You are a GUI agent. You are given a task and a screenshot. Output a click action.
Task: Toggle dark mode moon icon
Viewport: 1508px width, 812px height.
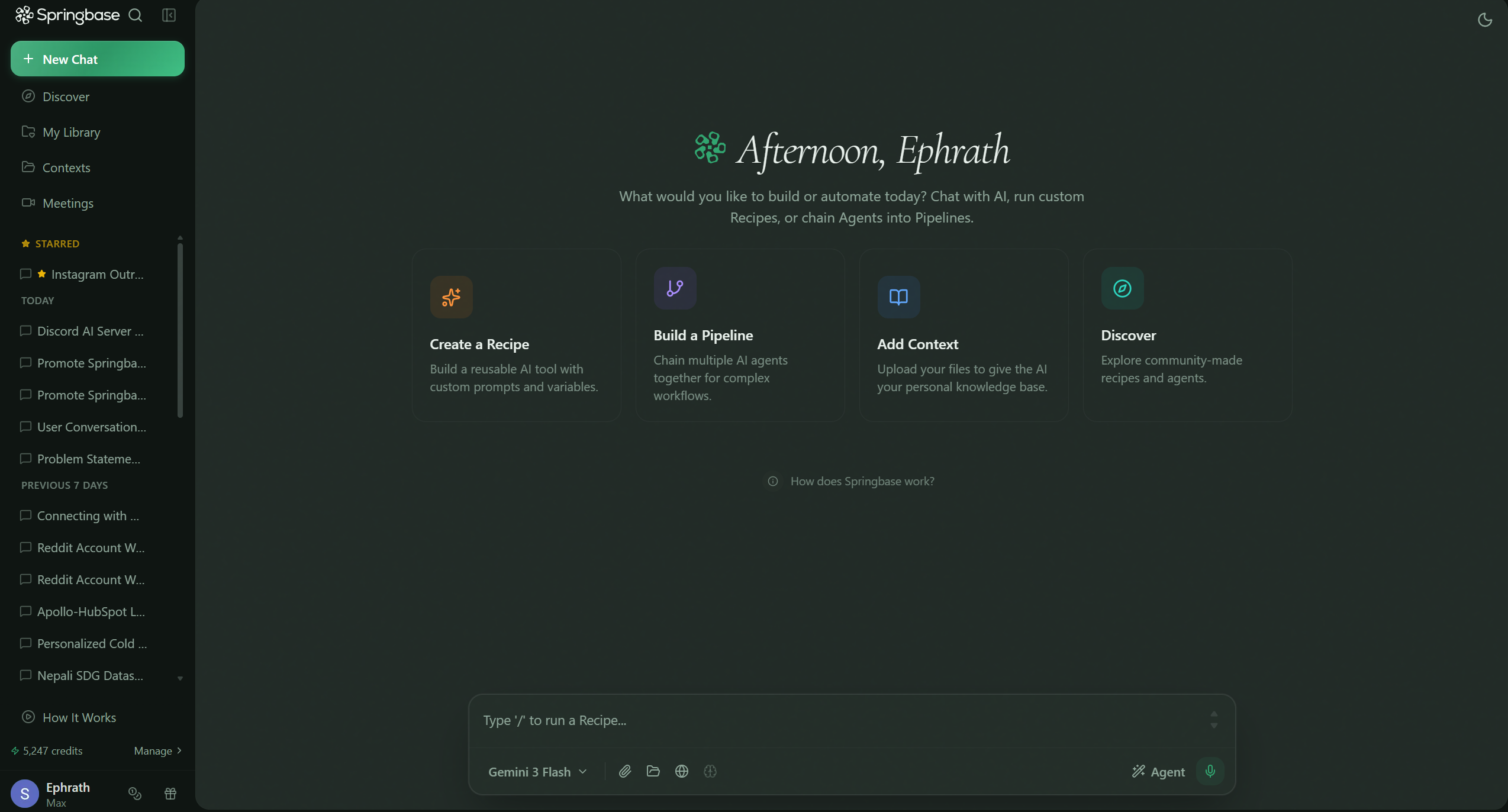click(1485, 20)
